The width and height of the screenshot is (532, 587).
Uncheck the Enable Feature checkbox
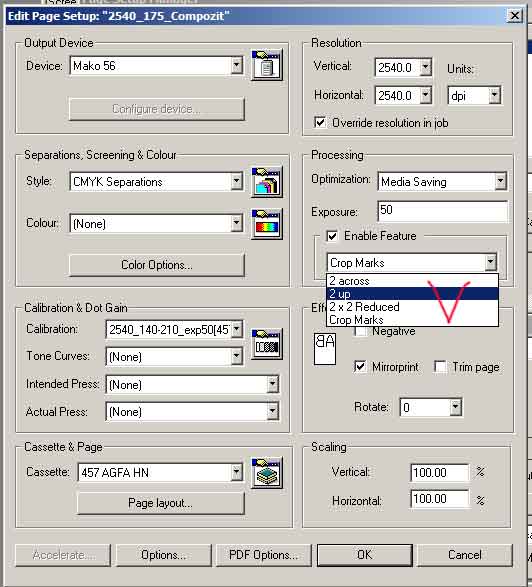332,236
